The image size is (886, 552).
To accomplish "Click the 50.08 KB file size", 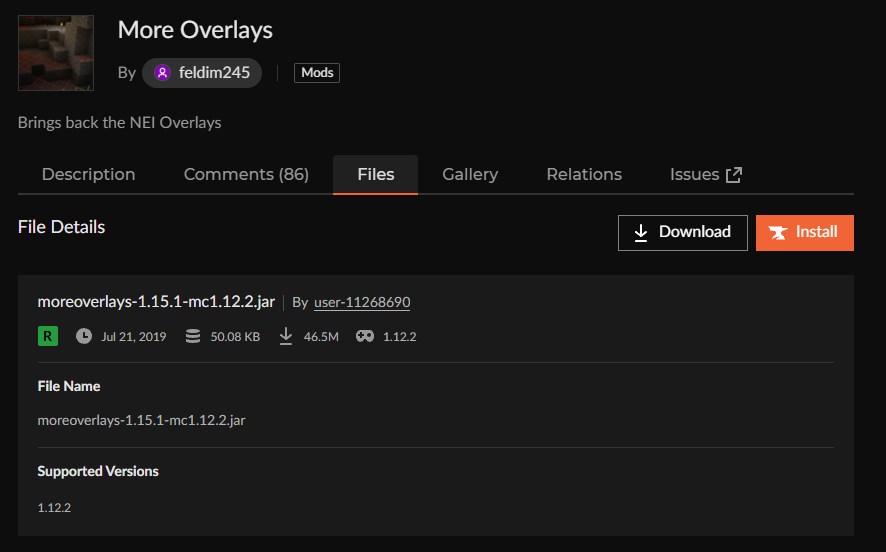I will pyautogui.click(x=235, y=337).
